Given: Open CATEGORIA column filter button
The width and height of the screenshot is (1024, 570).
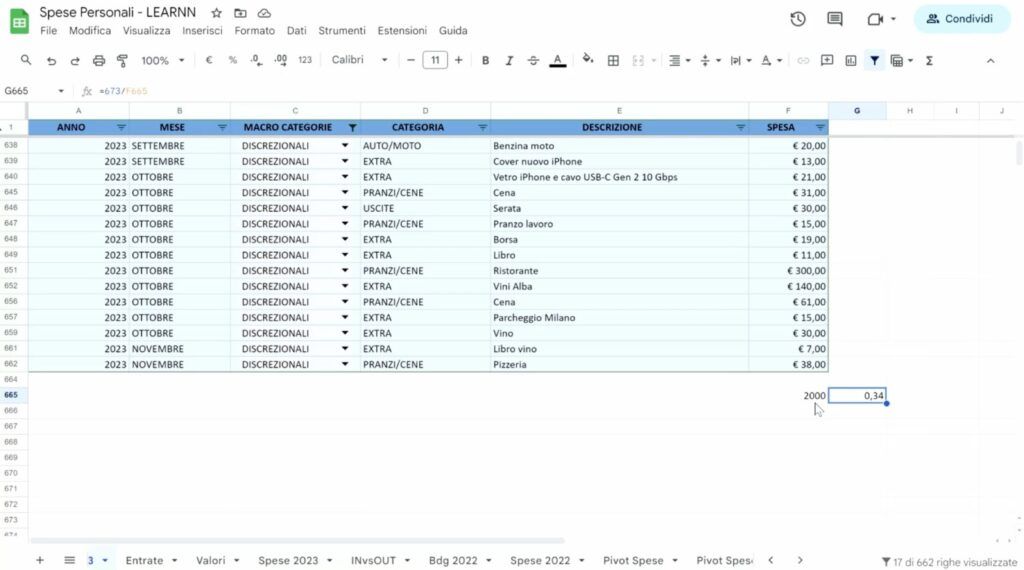Looking at the screenshot, I should click(482, 127).
